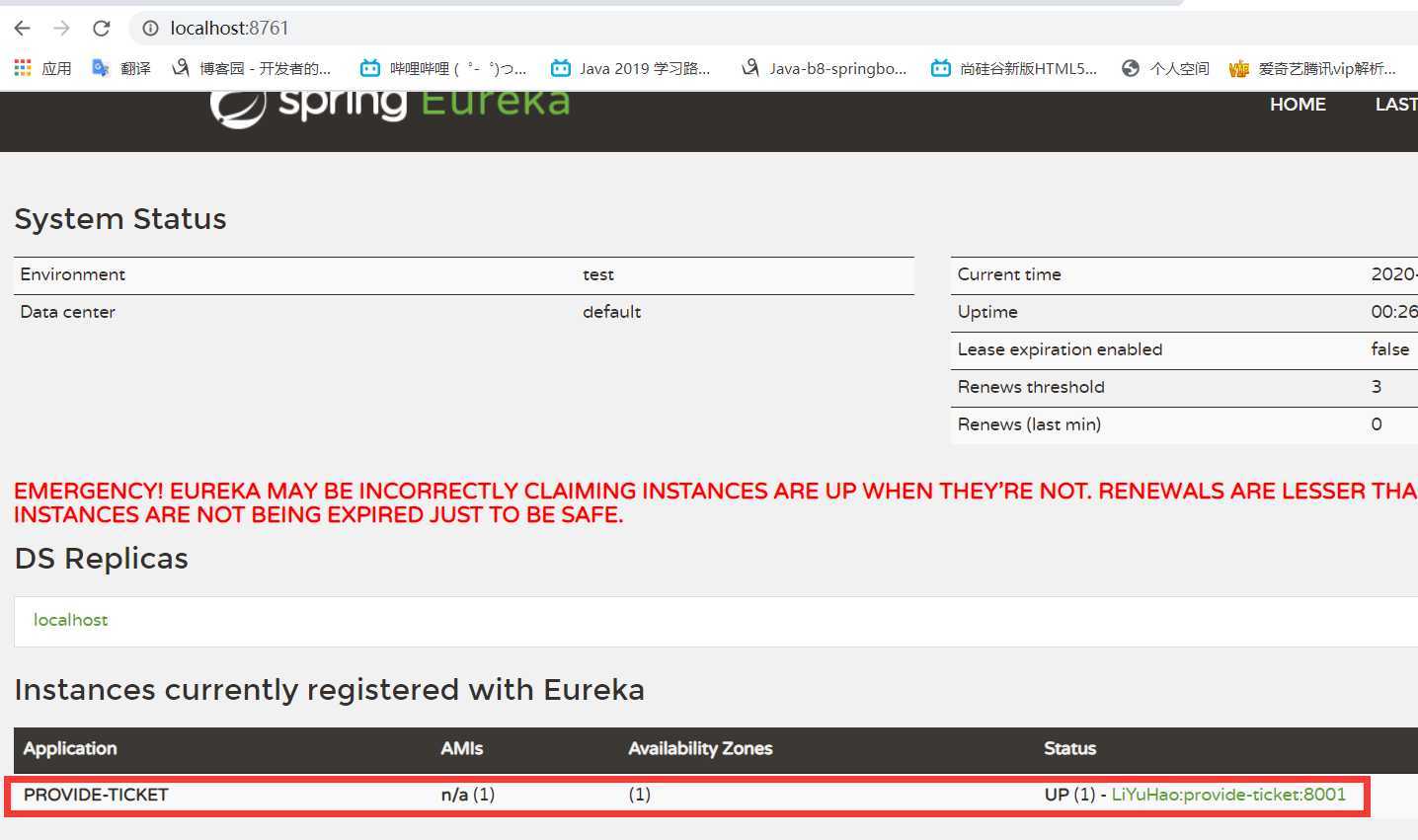Screen dimensions: 1418x840
Task: Click the Data center value default
Action: (x=611, y=312)
